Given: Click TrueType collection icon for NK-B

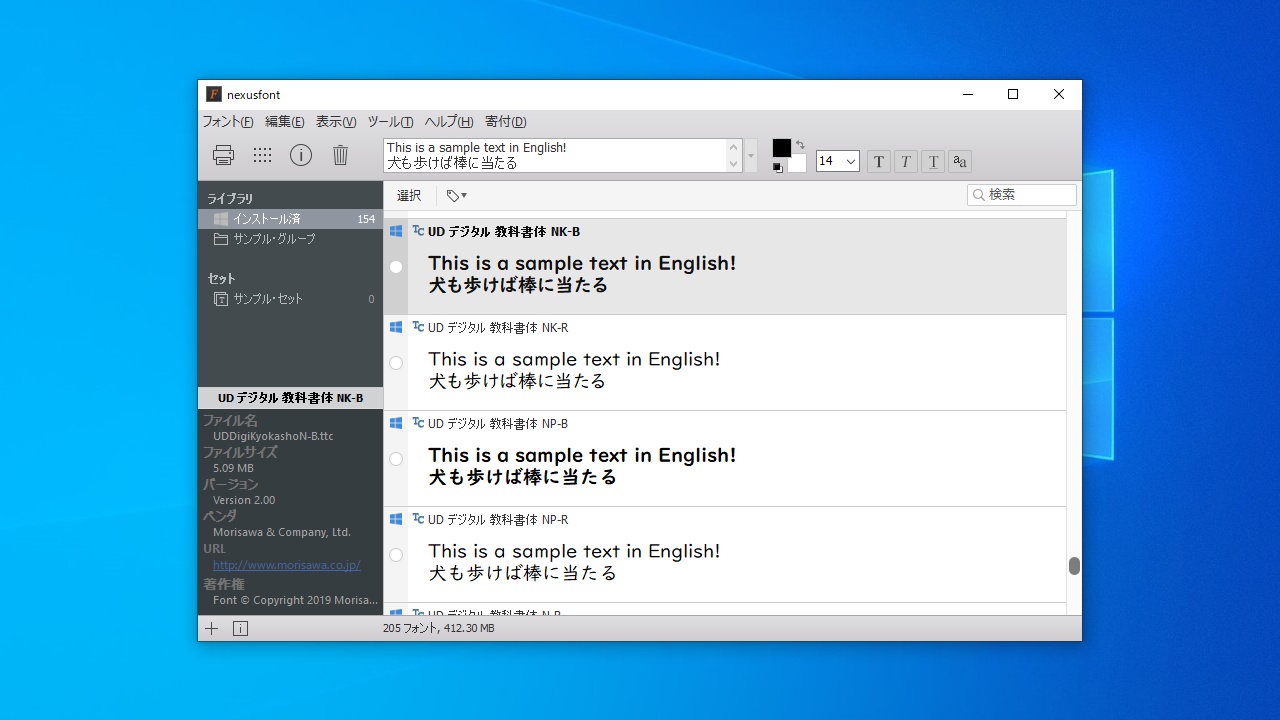Looking at the screenshot, I should tap(418, 231).
